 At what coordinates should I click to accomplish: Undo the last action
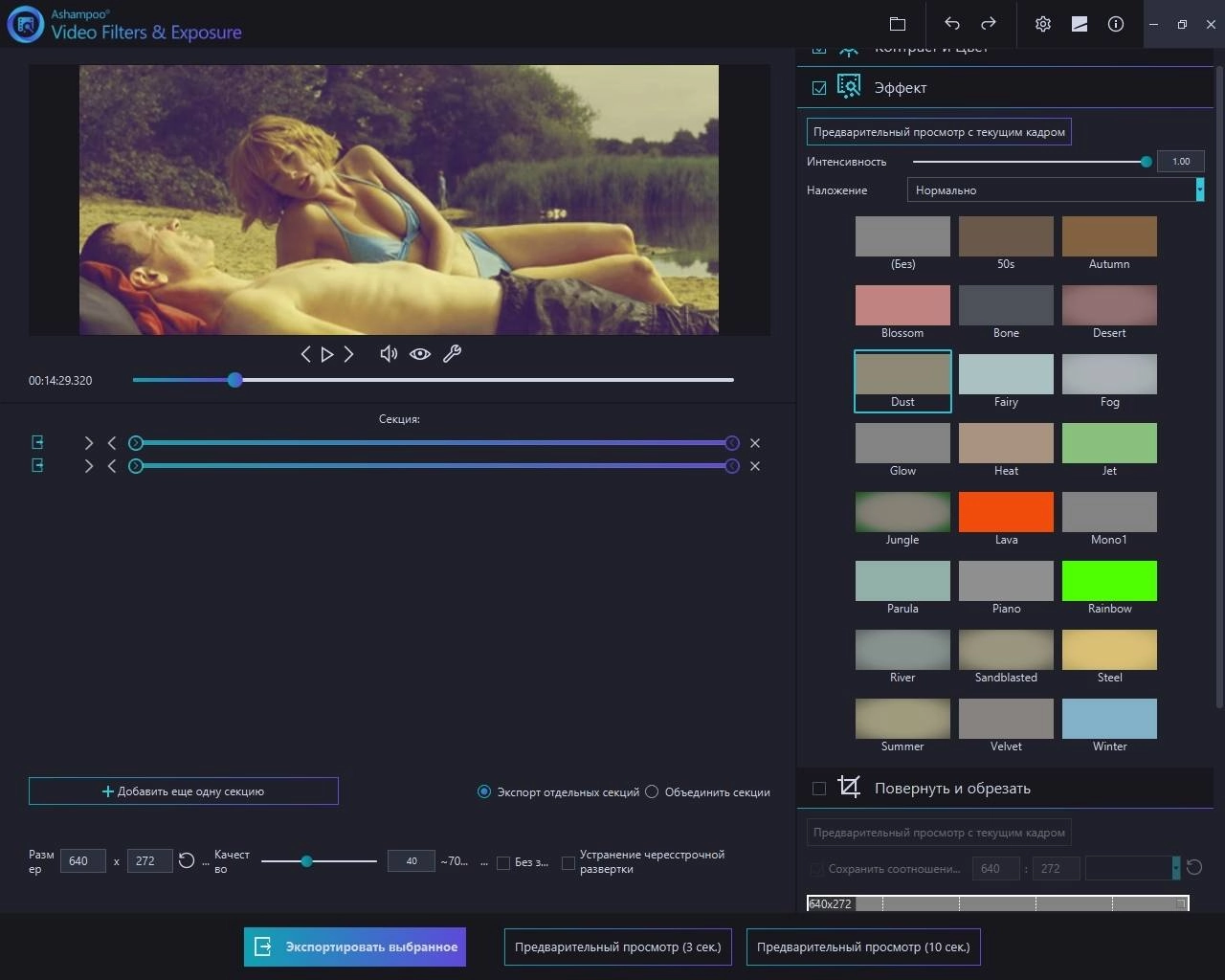tap(951, 24)
